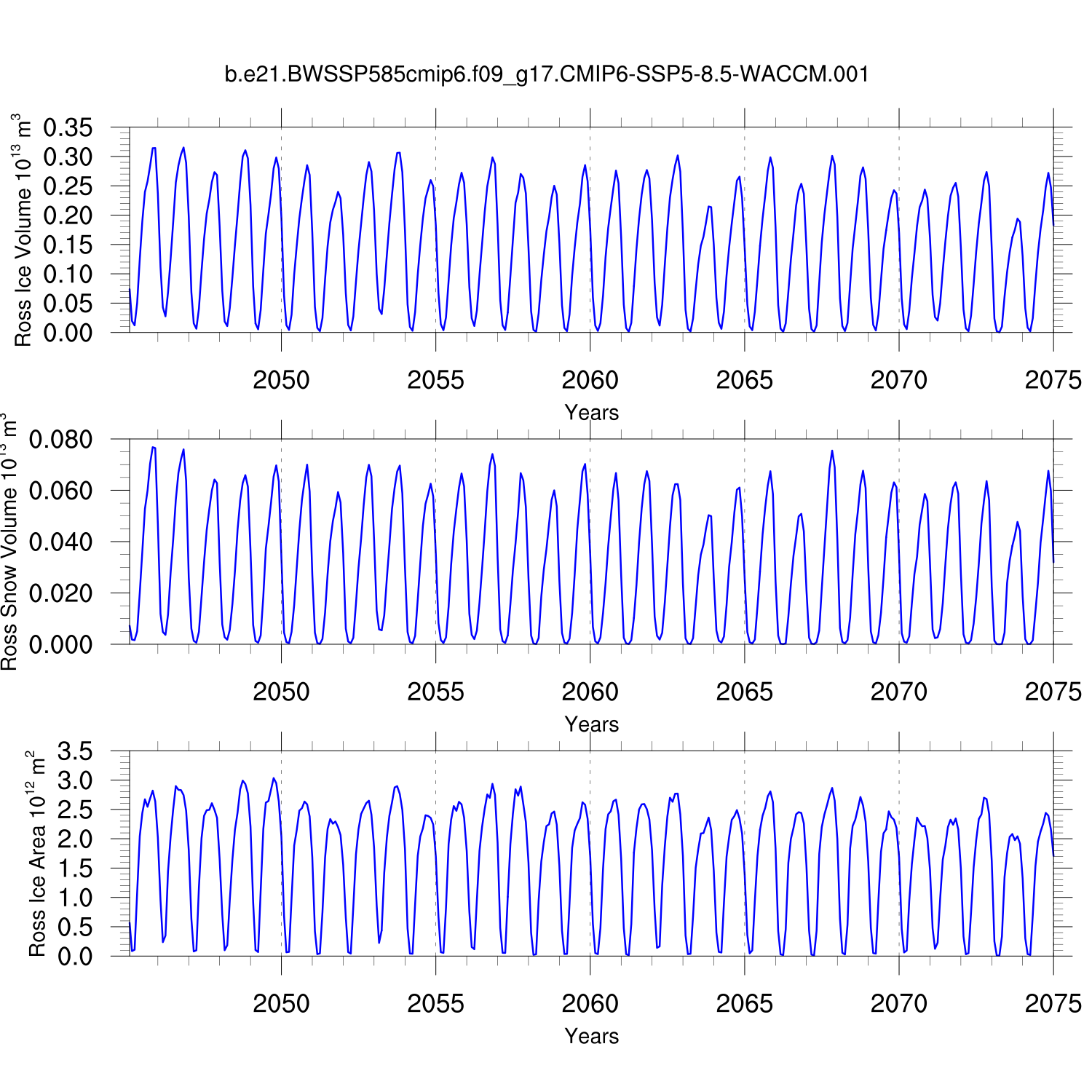The width and height of the screenshot is (1092, 1092).
Task: Click the 3.5 y-axis tick label
Action: pyautogui.click(x=75, y=751)
